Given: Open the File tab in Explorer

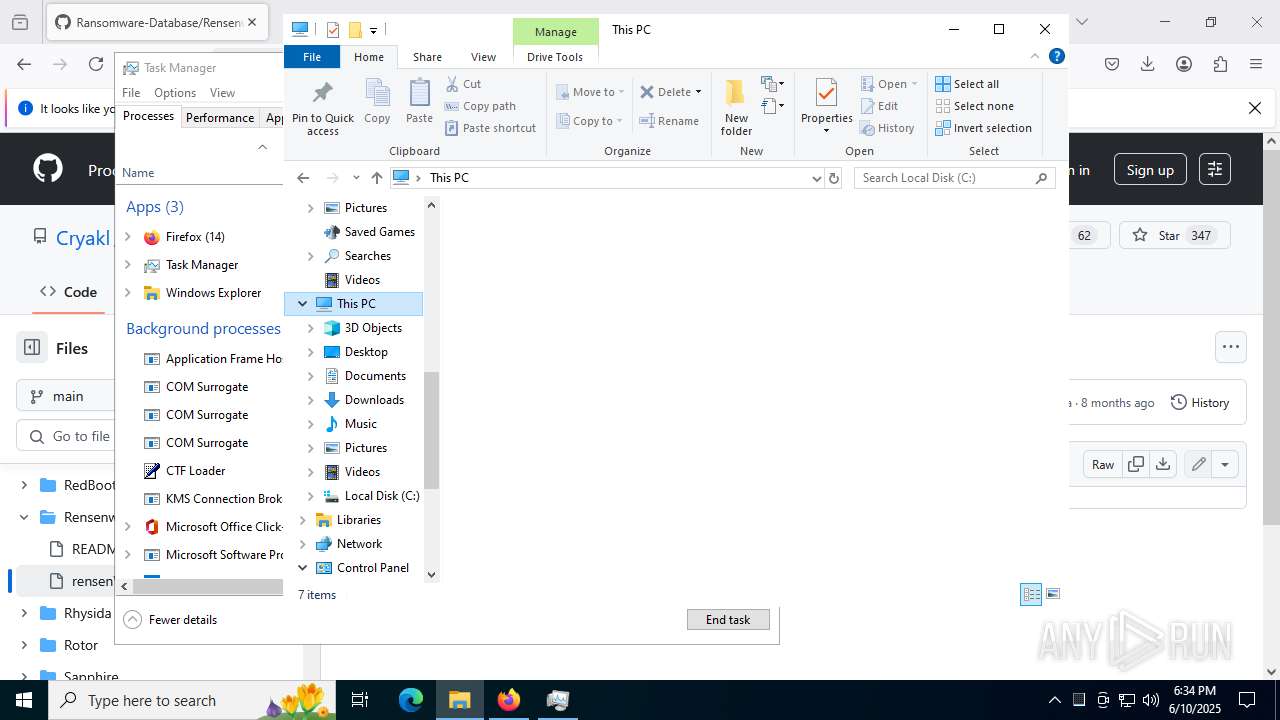Looking at the screenshot, I should pos(312,57).
